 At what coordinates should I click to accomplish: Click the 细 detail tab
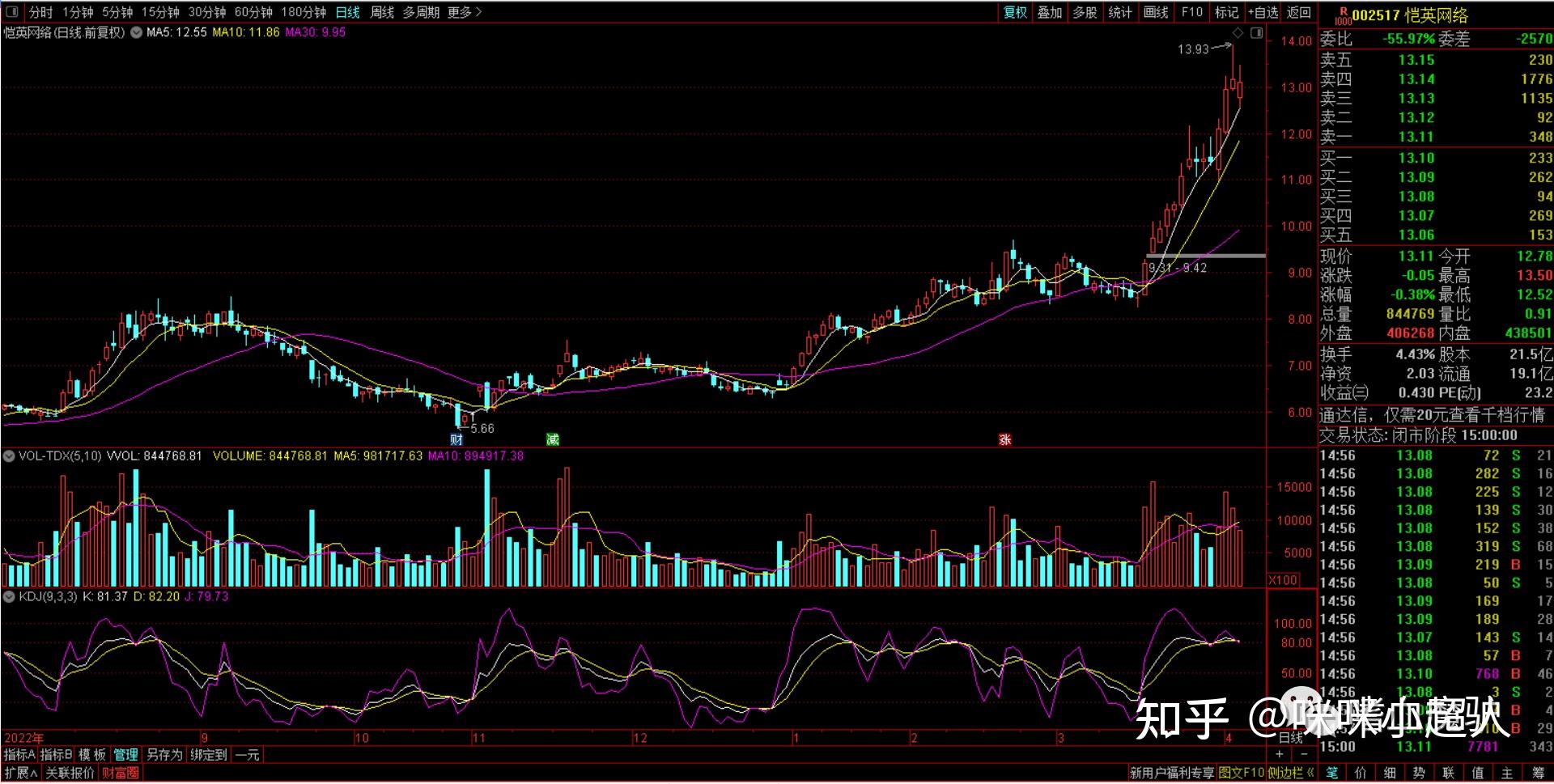coord(1390,773)
